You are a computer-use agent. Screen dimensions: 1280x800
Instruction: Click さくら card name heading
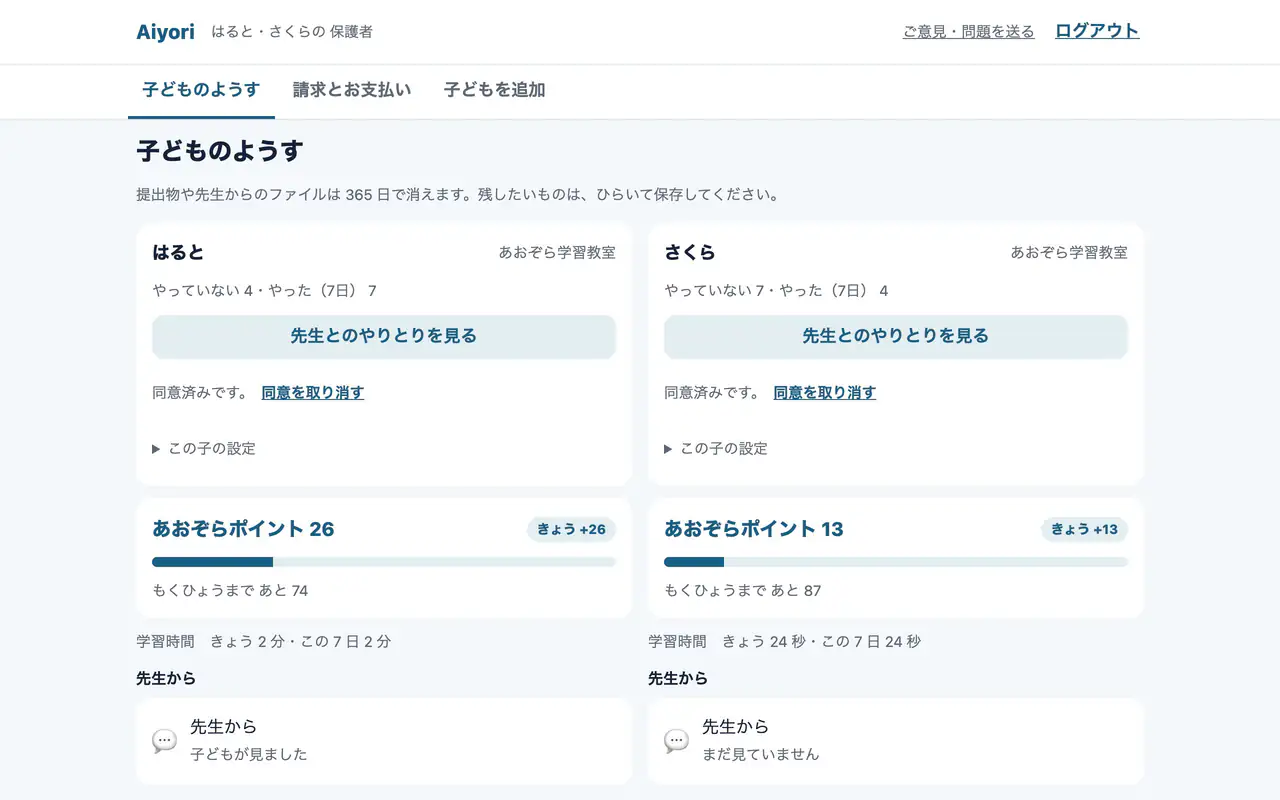pyautogui.click(x=690, y=253)
